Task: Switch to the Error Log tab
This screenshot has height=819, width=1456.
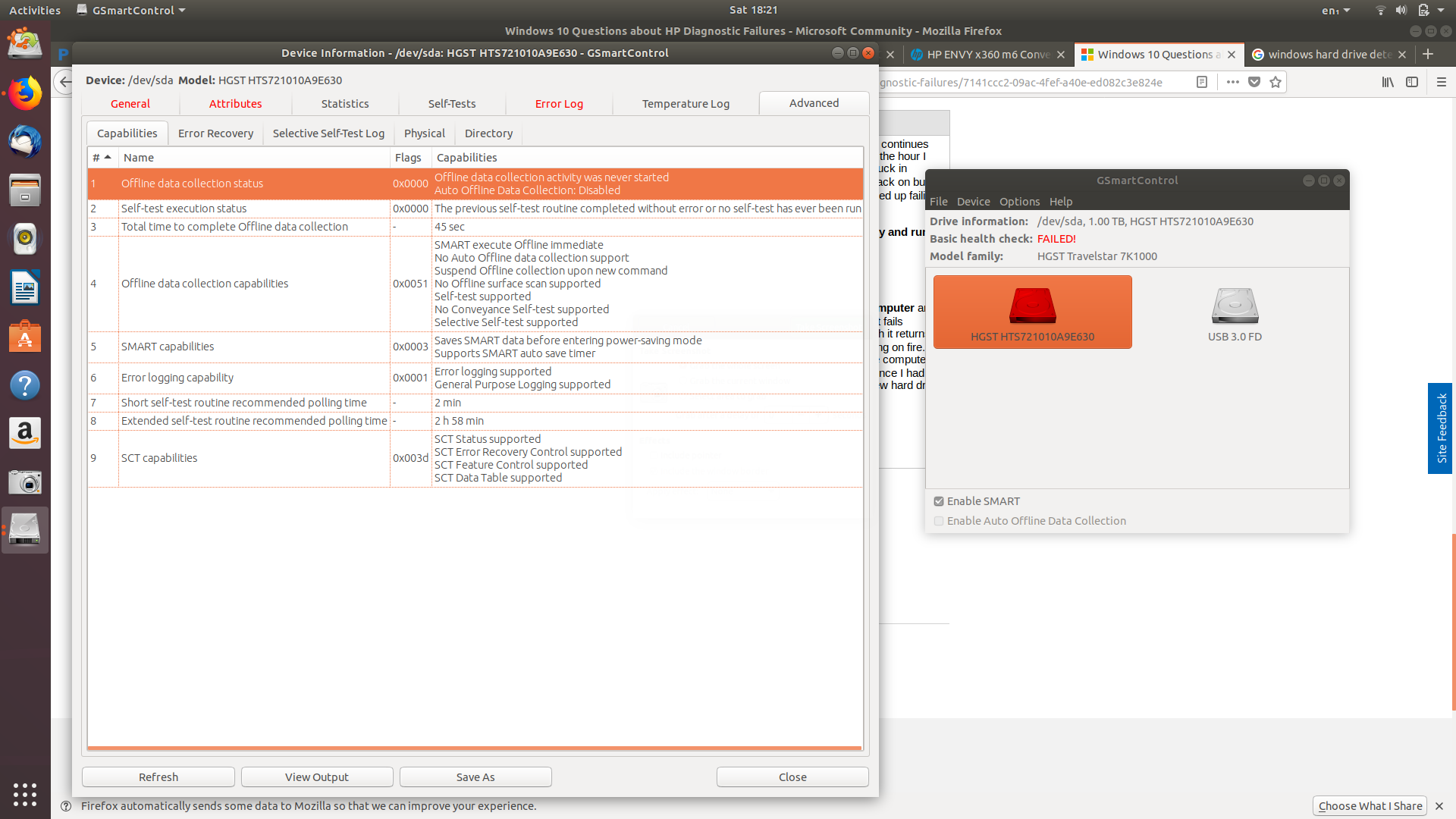Action: click(x=559, y=104)
